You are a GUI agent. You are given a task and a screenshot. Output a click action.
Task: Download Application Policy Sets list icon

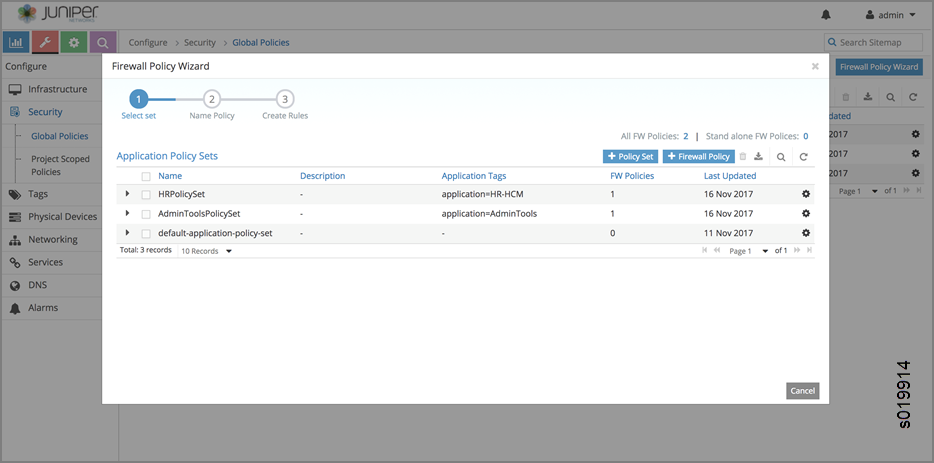pos(758,157)
